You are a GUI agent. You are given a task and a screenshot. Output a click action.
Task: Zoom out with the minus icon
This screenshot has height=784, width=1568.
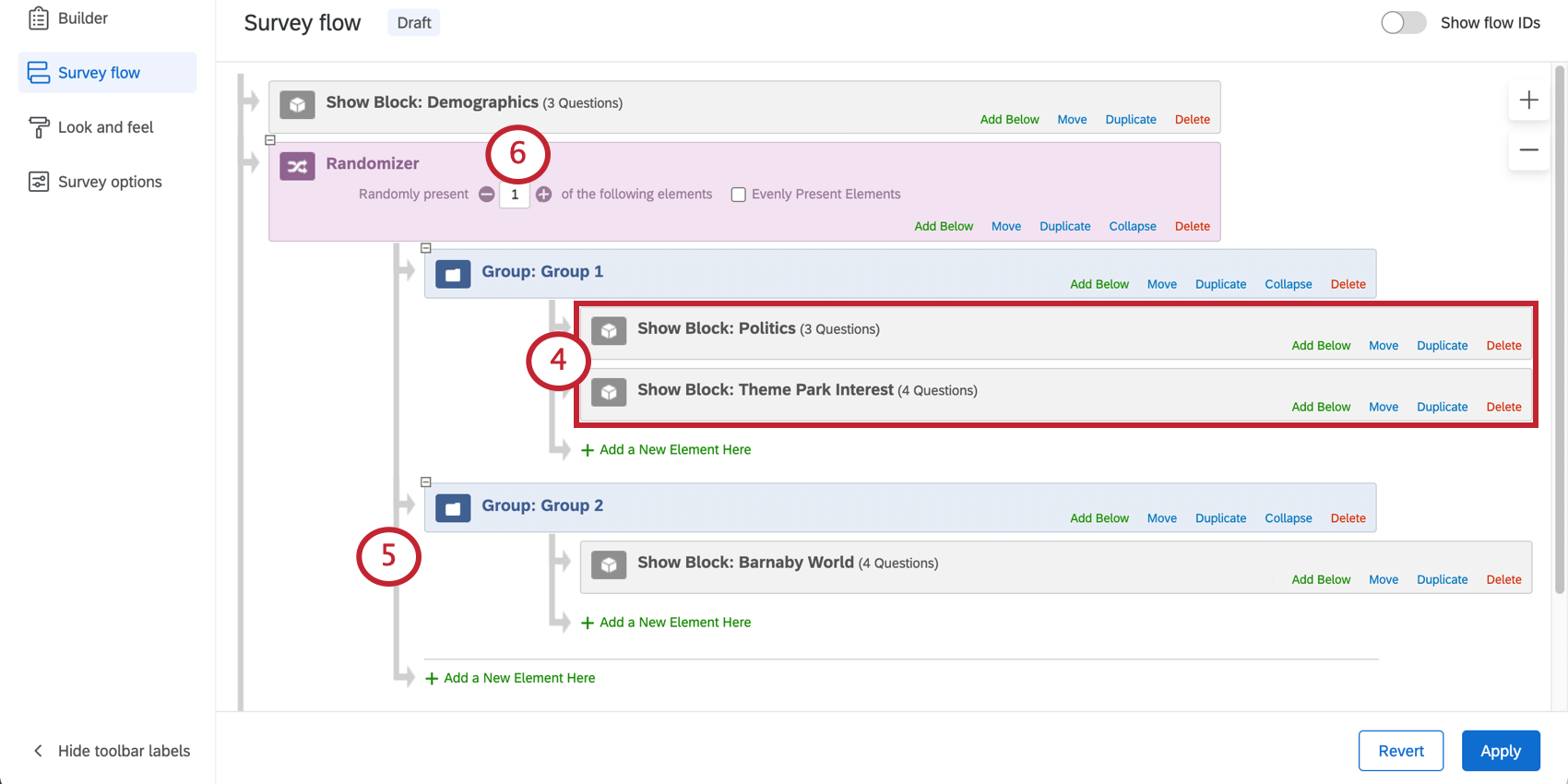tap(1528, 149)
